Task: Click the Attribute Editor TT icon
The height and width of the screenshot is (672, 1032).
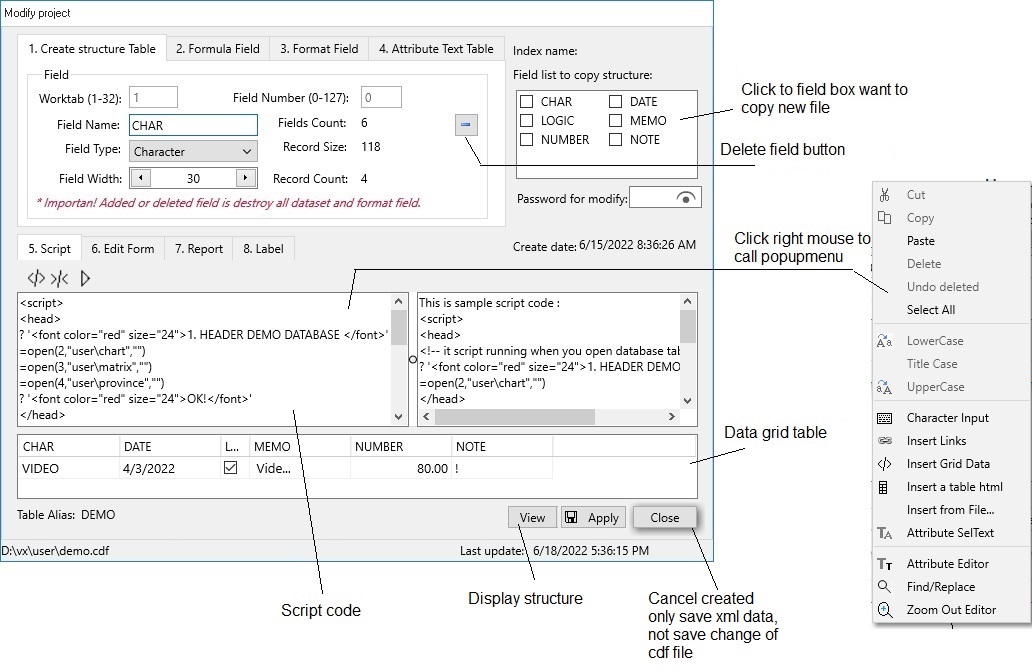Action: tap(886, 563)
